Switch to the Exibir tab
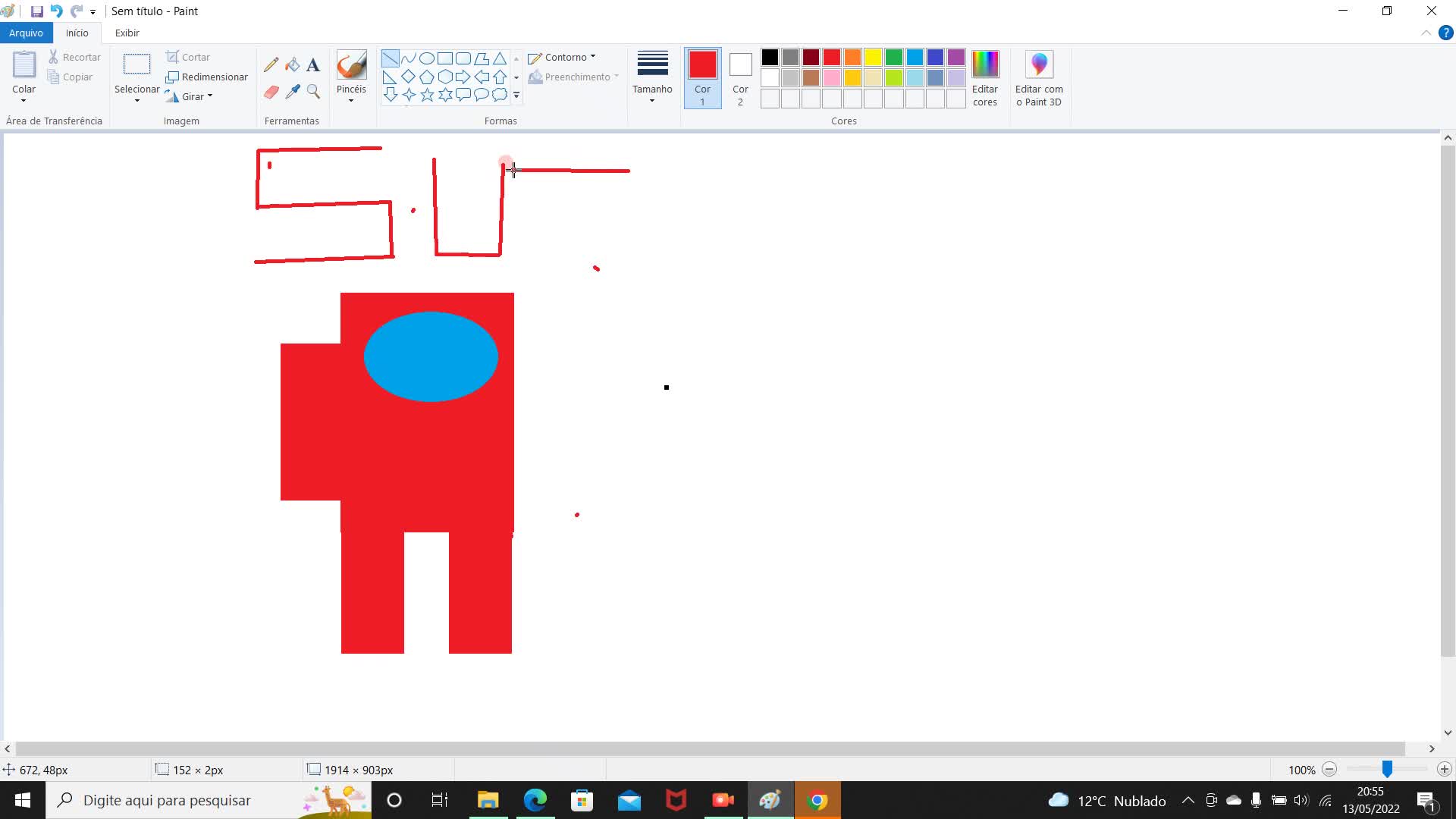1456x819 pixels. point(127,33)
